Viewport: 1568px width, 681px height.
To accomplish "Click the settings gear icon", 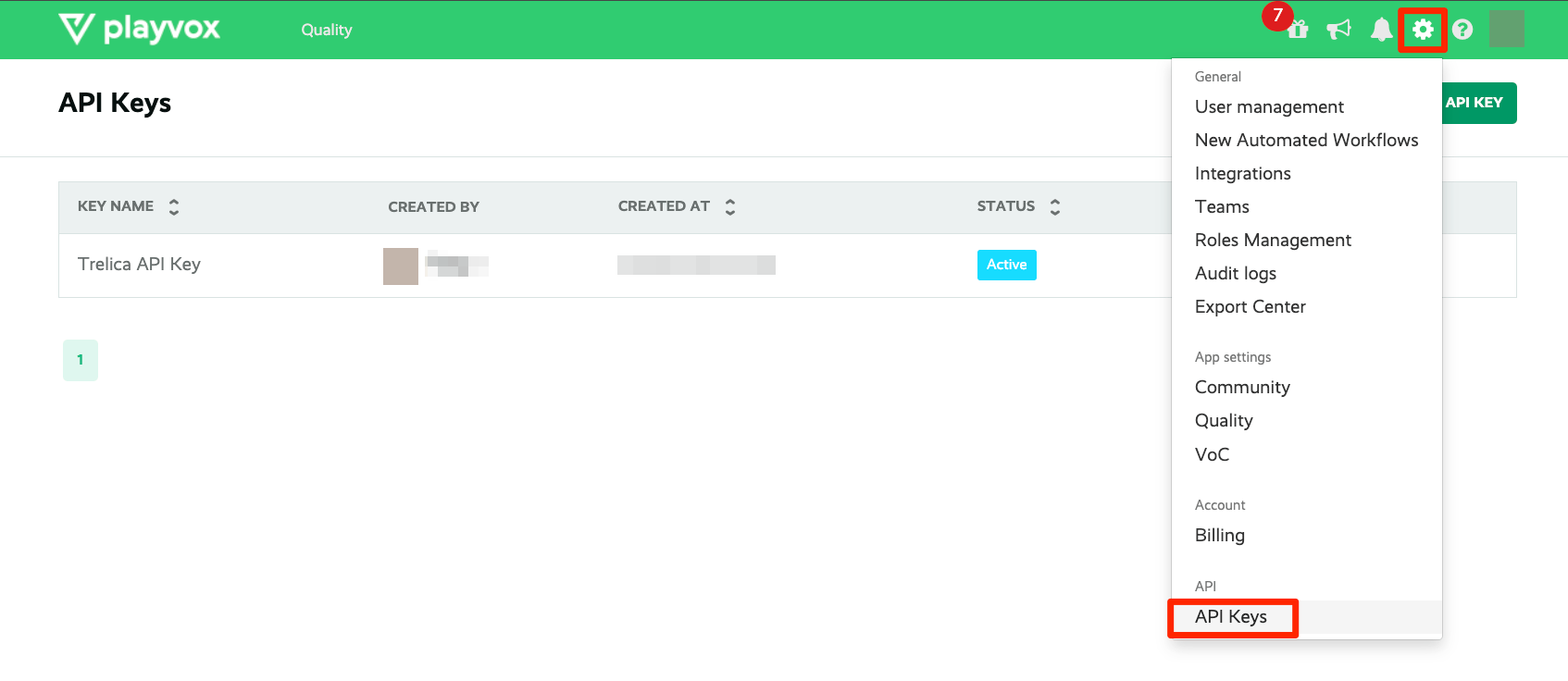I will tap(1423, 30).
